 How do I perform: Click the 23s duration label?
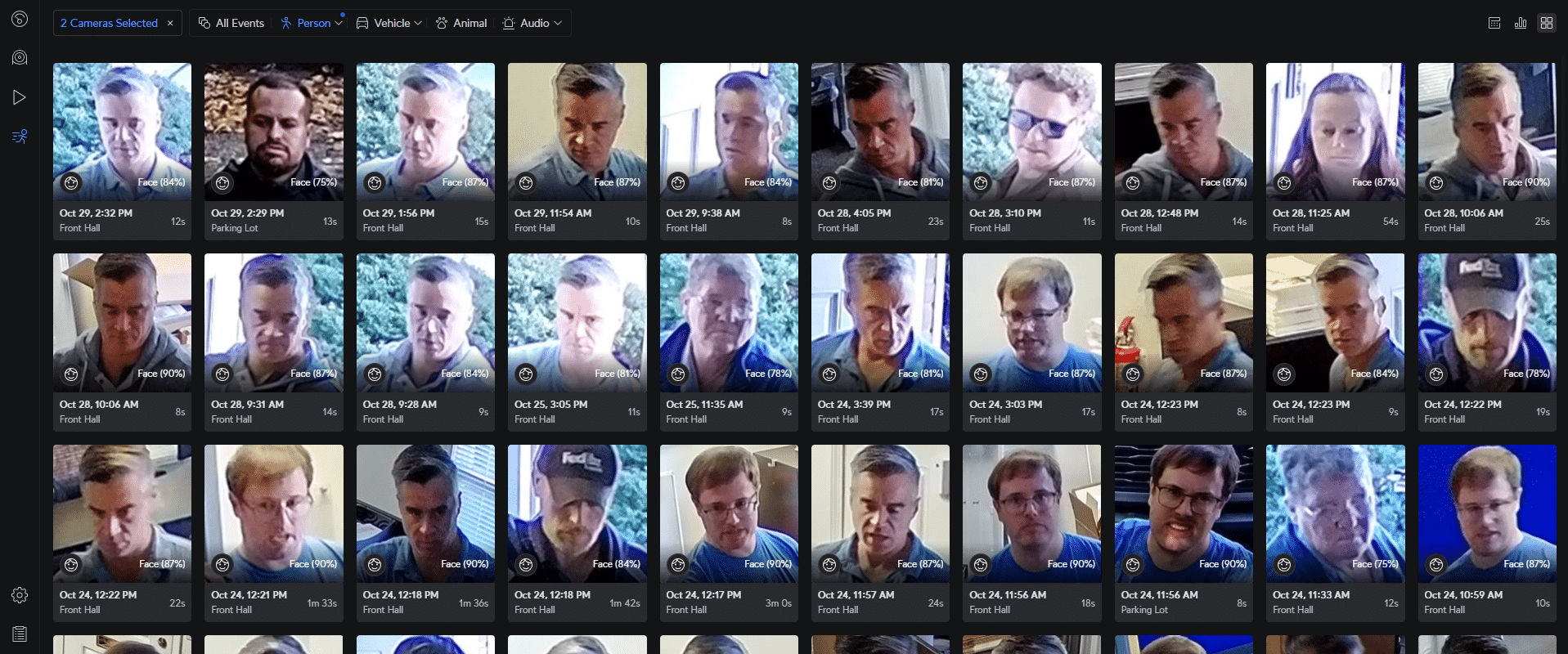[936, 222]
